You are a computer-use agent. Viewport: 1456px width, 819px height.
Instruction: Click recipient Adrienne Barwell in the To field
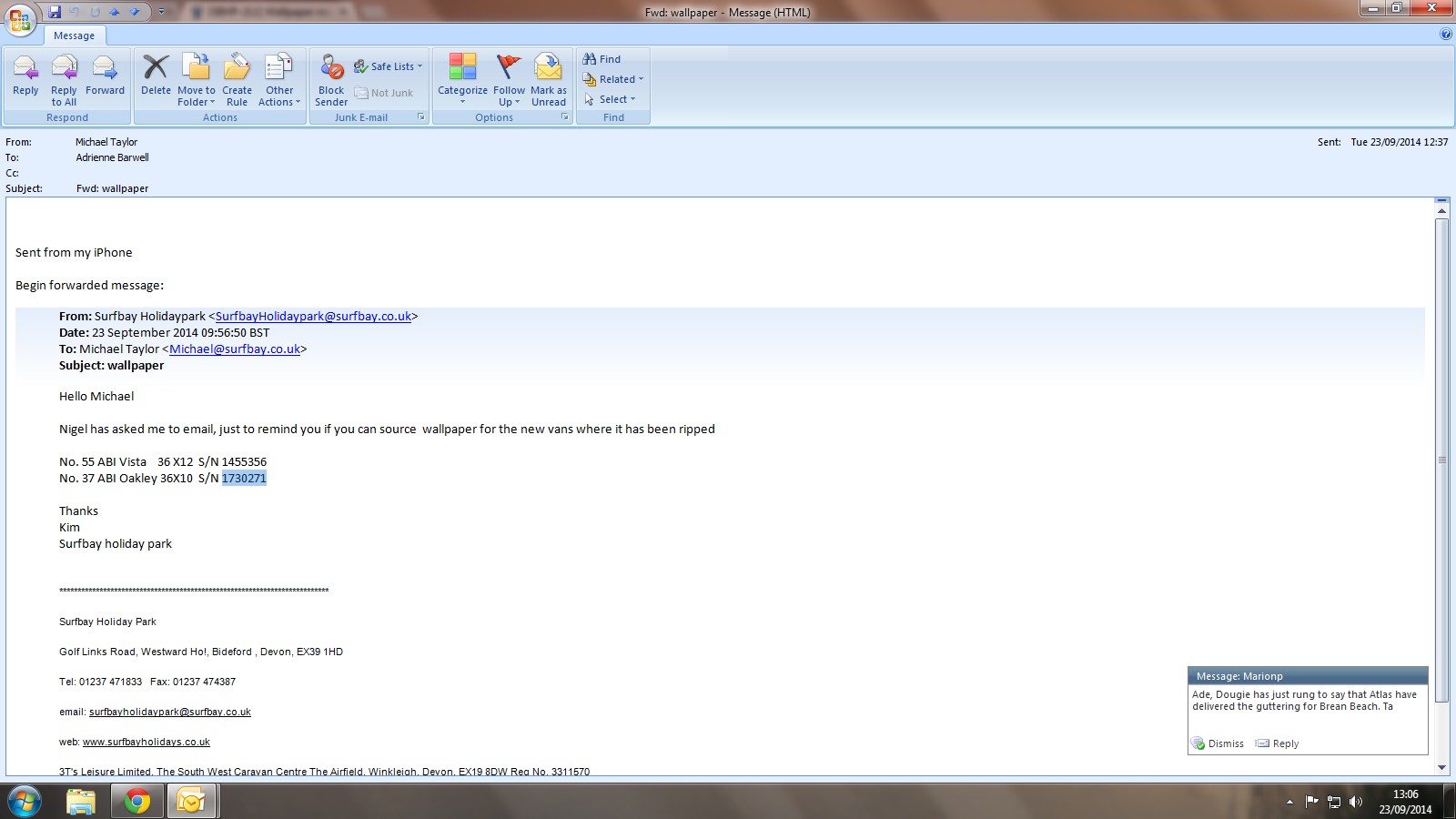(x=112, y=157)
